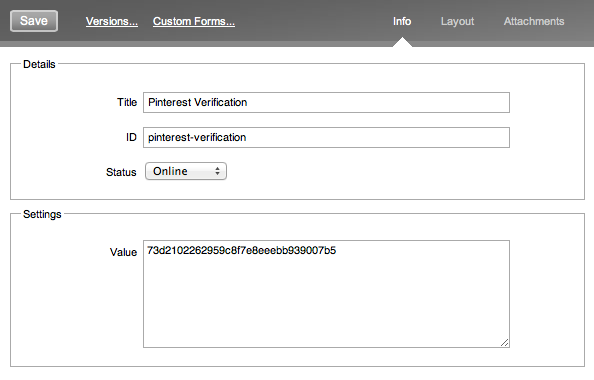Screen dimensions: 594x380
Task: Focus the ID field with pinterest-verification
Action: click(x=326, y=137)
